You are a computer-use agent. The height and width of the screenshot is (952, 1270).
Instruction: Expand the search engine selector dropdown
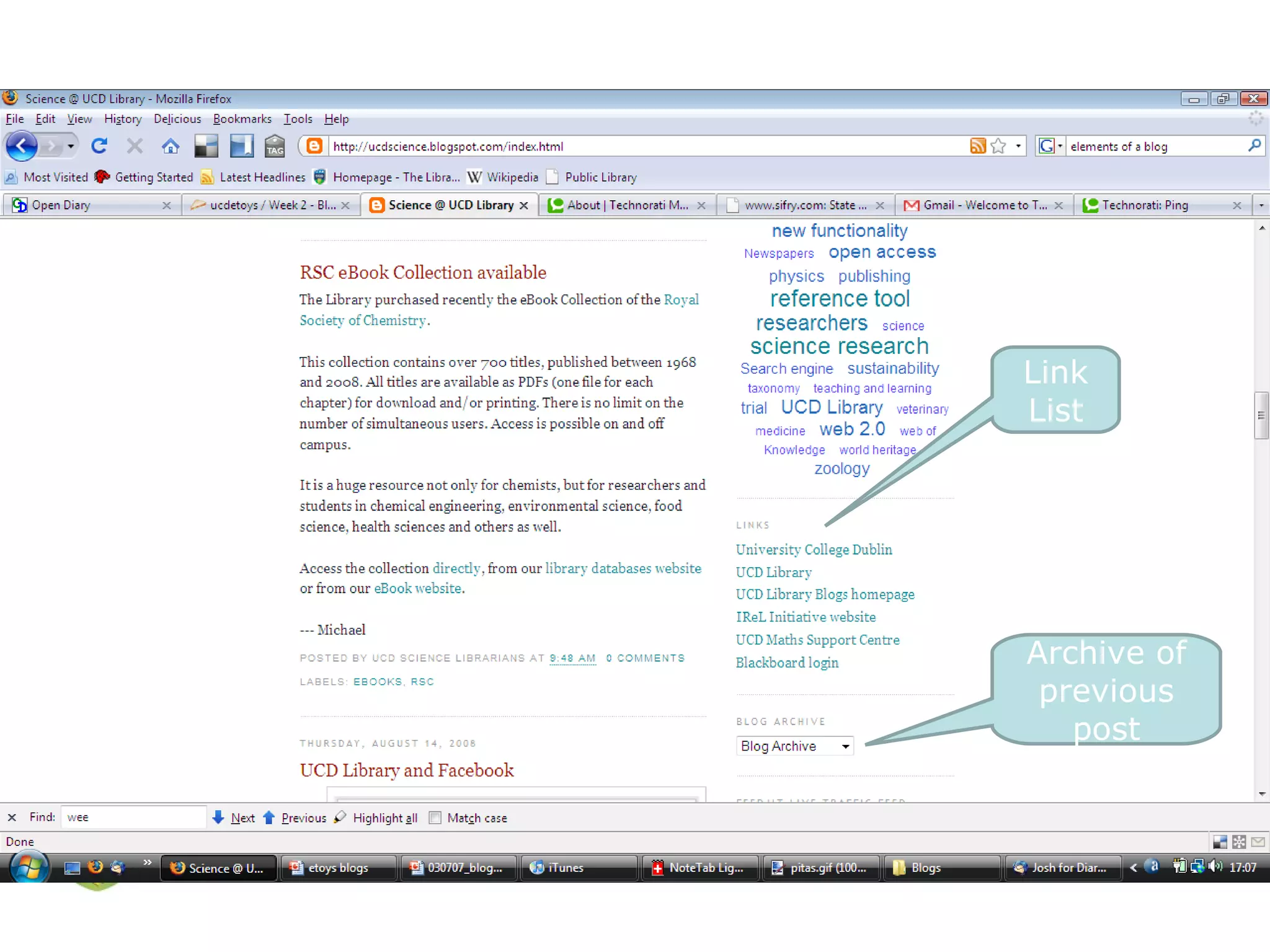click(x=1050, y=146)
